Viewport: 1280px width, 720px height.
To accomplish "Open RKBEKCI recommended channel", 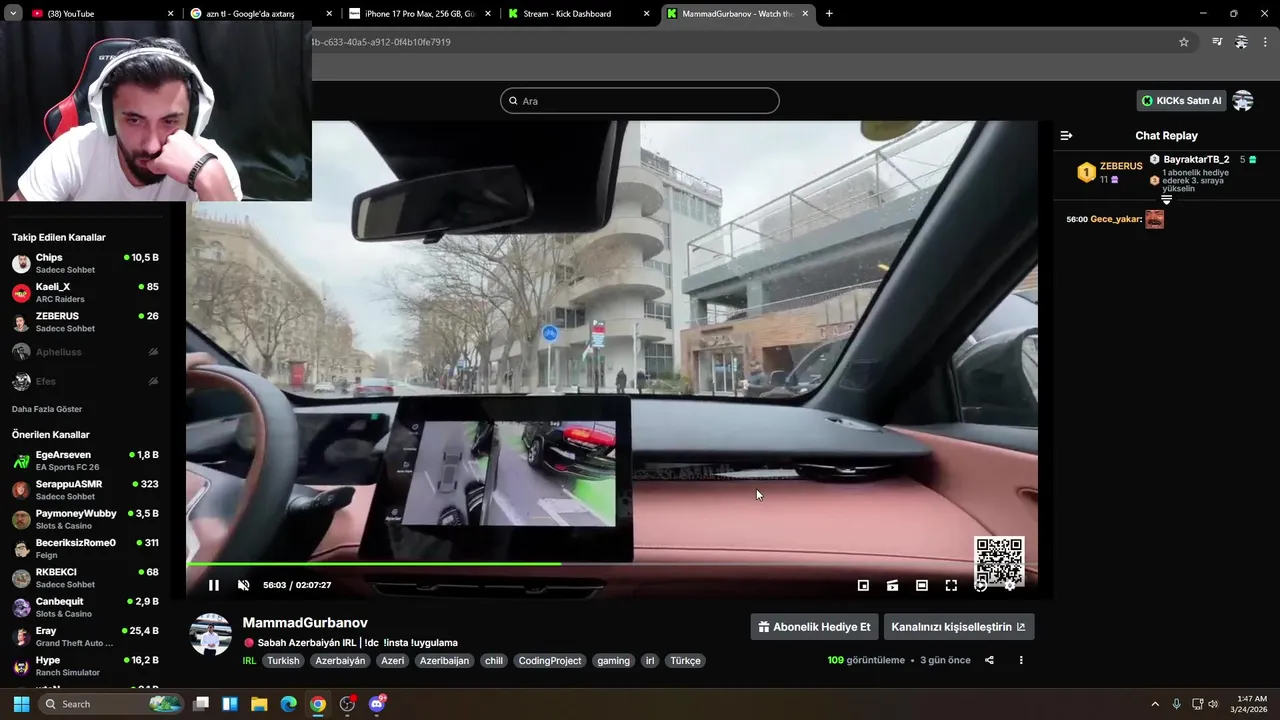I will pyautogui.click(x=85, y=578).
